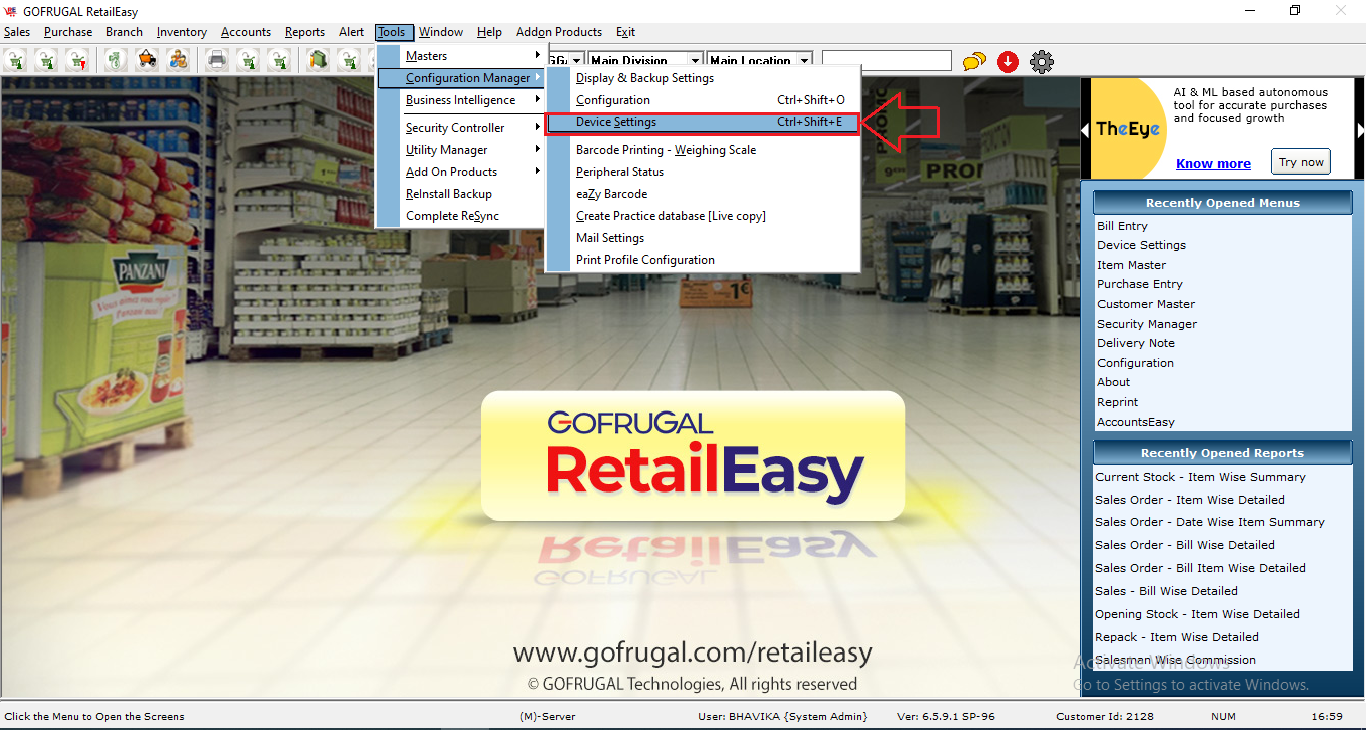The image size is (1366, 730).
Task: Open Addon Products in the menu bar
Action: [559, 32]
